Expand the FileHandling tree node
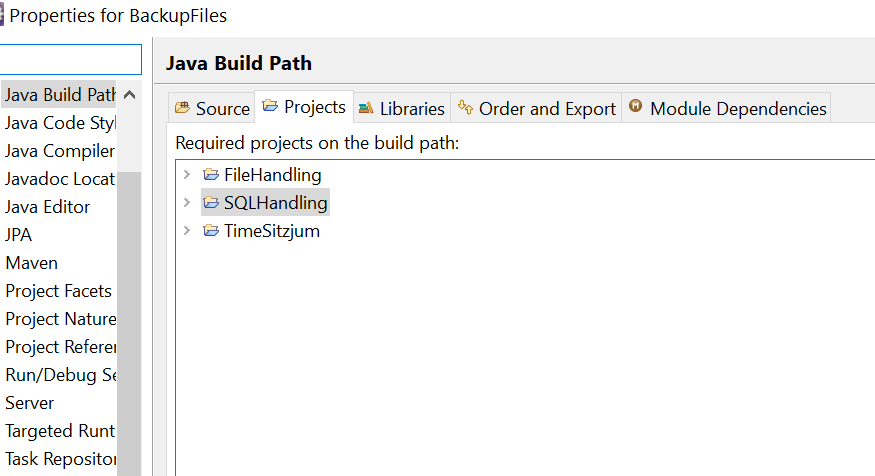The width and height of the screenshot is (875, 476). [x=186, y=175]
